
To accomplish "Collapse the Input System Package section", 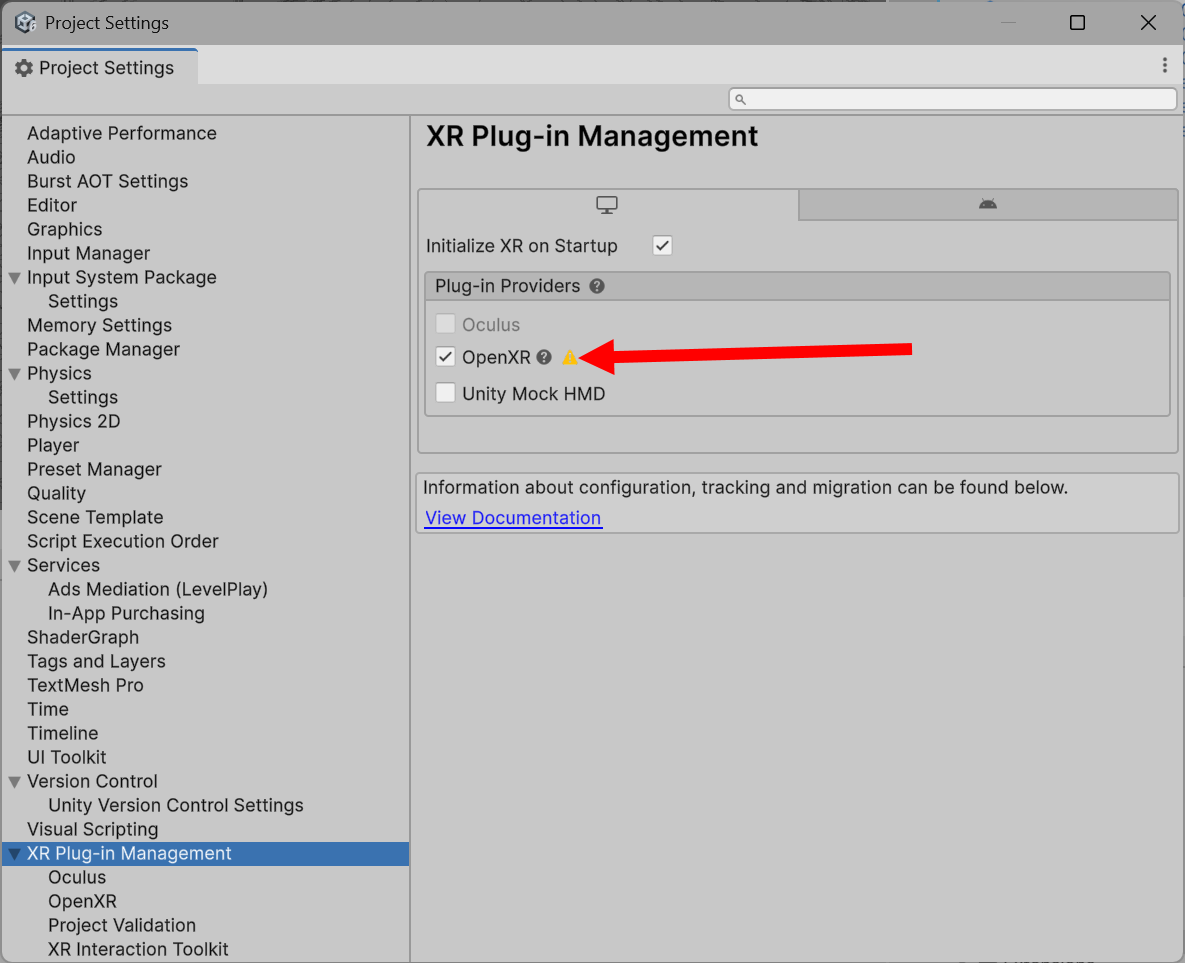I will 14,278.
